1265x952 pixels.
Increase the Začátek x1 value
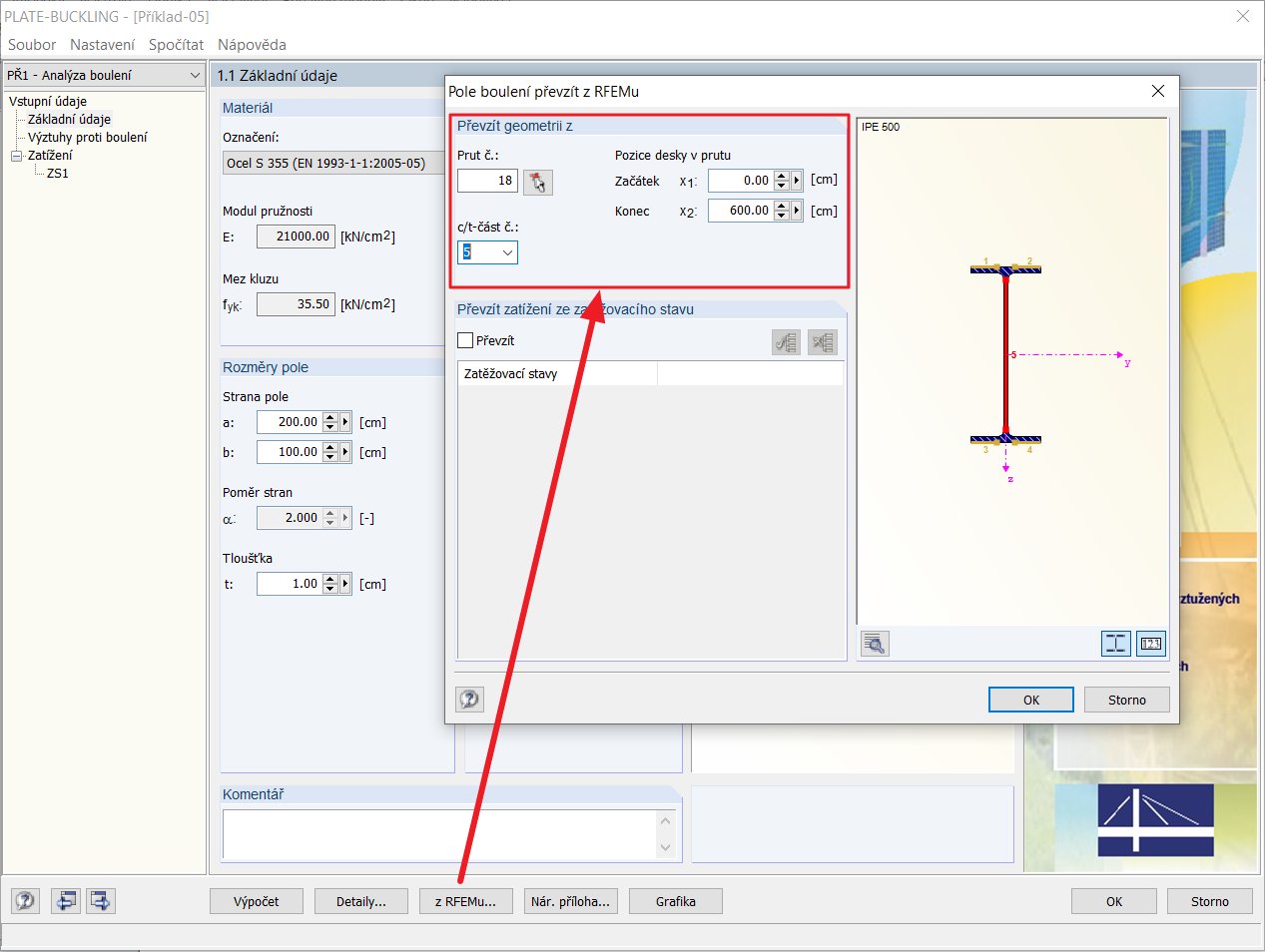[x=782, y=177]
